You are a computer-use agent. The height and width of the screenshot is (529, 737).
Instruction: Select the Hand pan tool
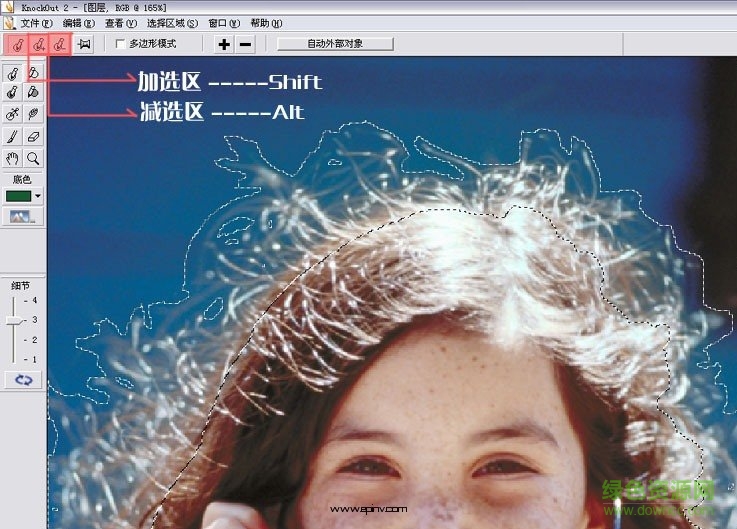pos(12,158)
